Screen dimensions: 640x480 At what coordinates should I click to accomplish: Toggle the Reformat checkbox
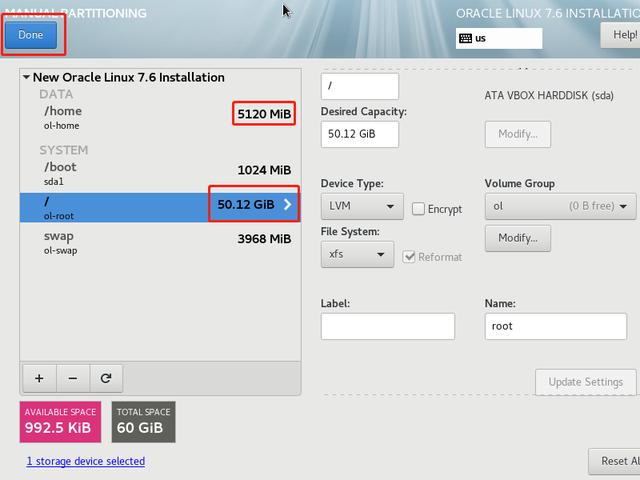[x=409, y=257]
